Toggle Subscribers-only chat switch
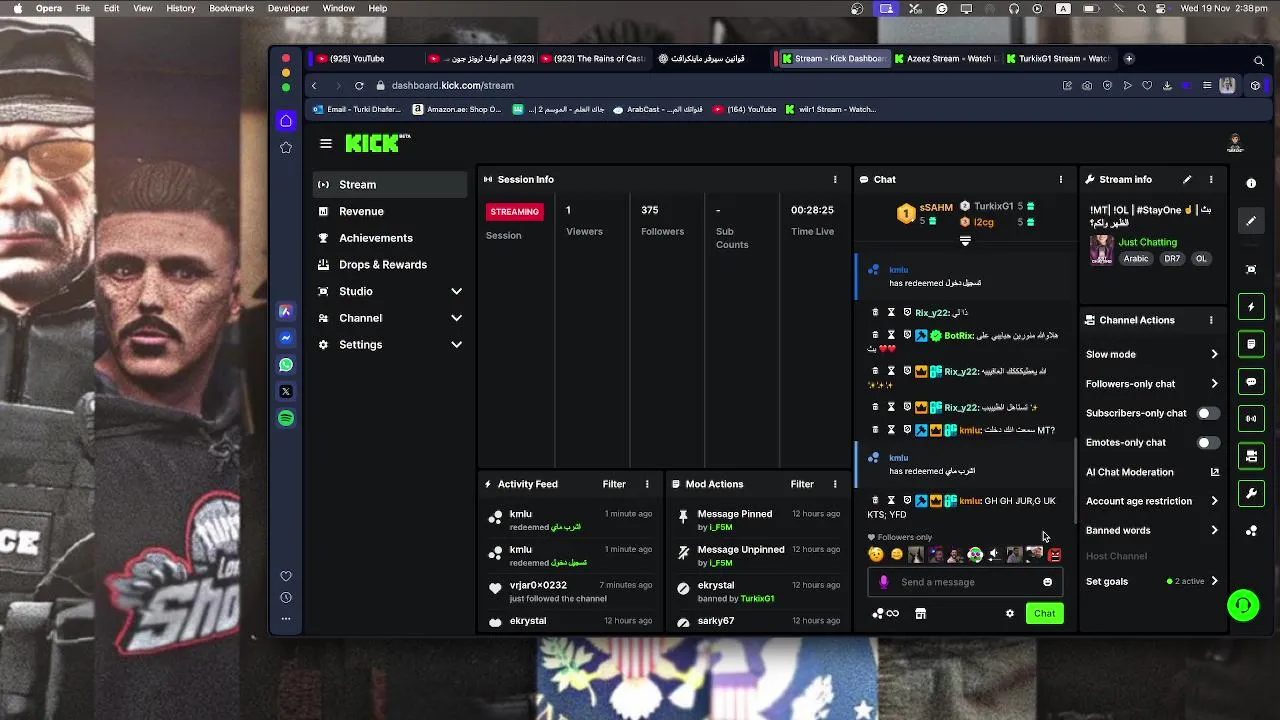Image resolution: width=1280 pixels, height=720 pixels. [x=1208, y=413]
